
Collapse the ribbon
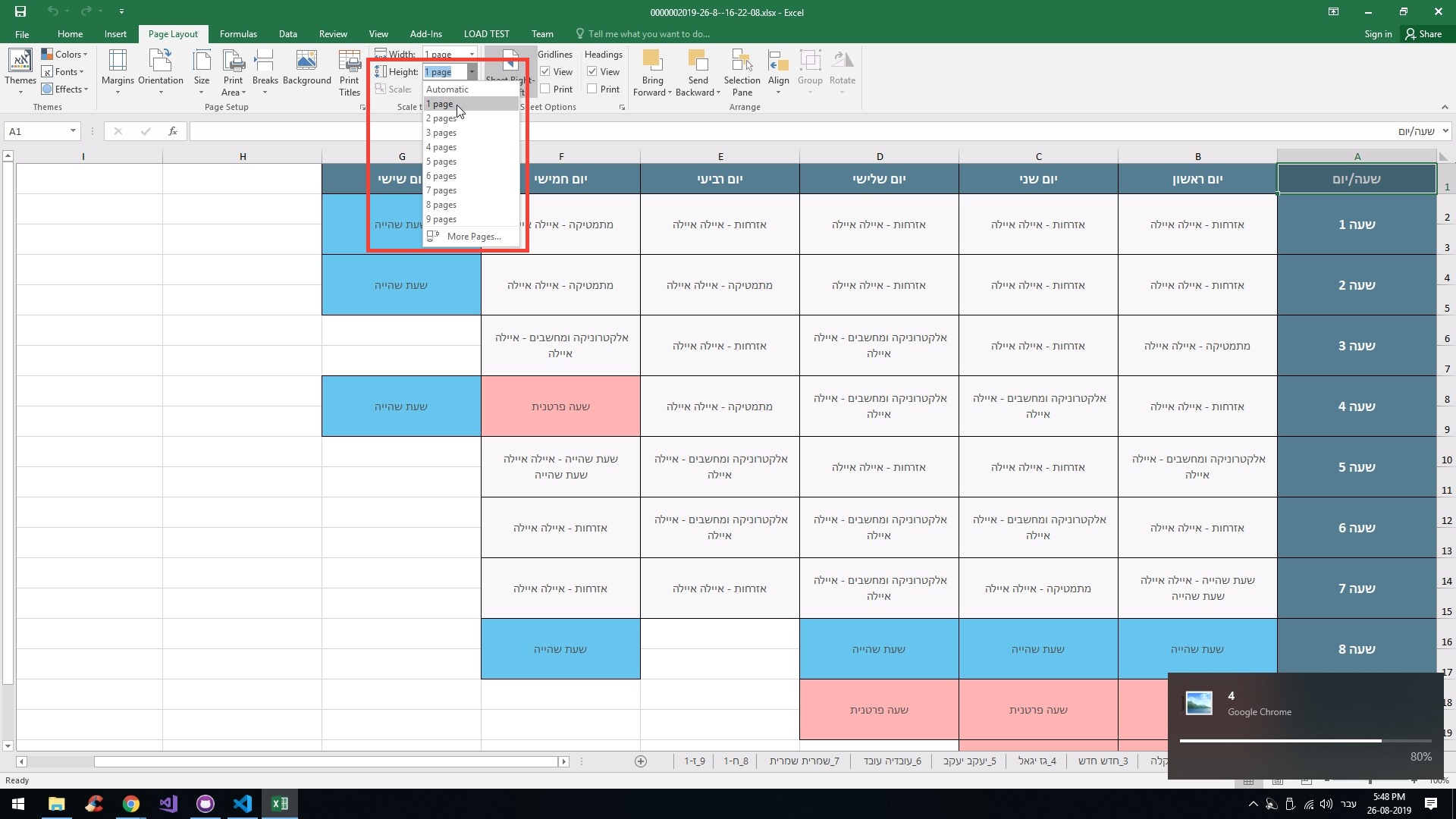tap(1445, 107)
